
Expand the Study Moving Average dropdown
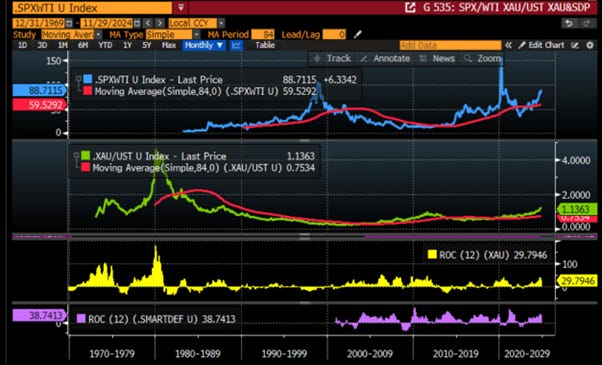(x=98, y=35)
